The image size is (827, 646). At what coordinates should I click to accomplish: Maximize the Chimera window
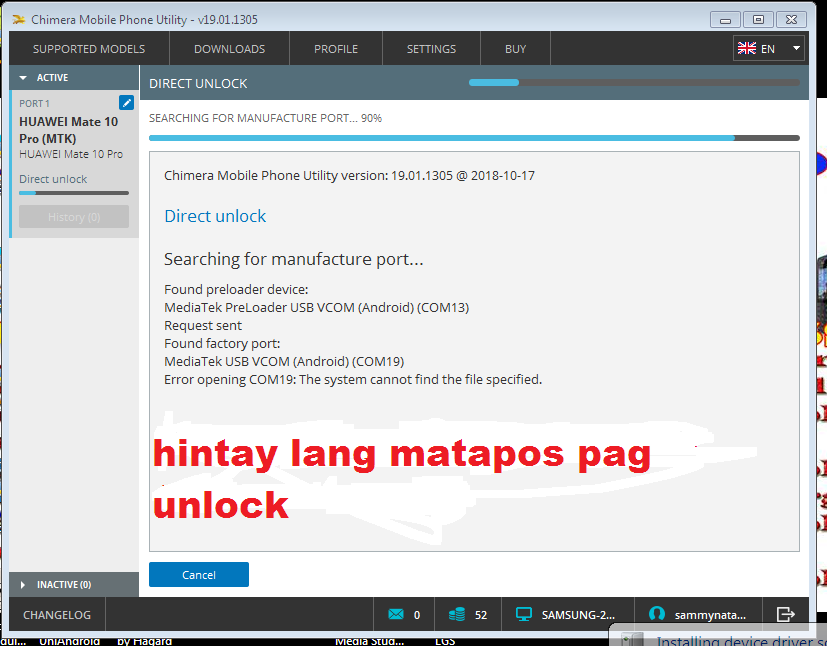click(758, 20)
